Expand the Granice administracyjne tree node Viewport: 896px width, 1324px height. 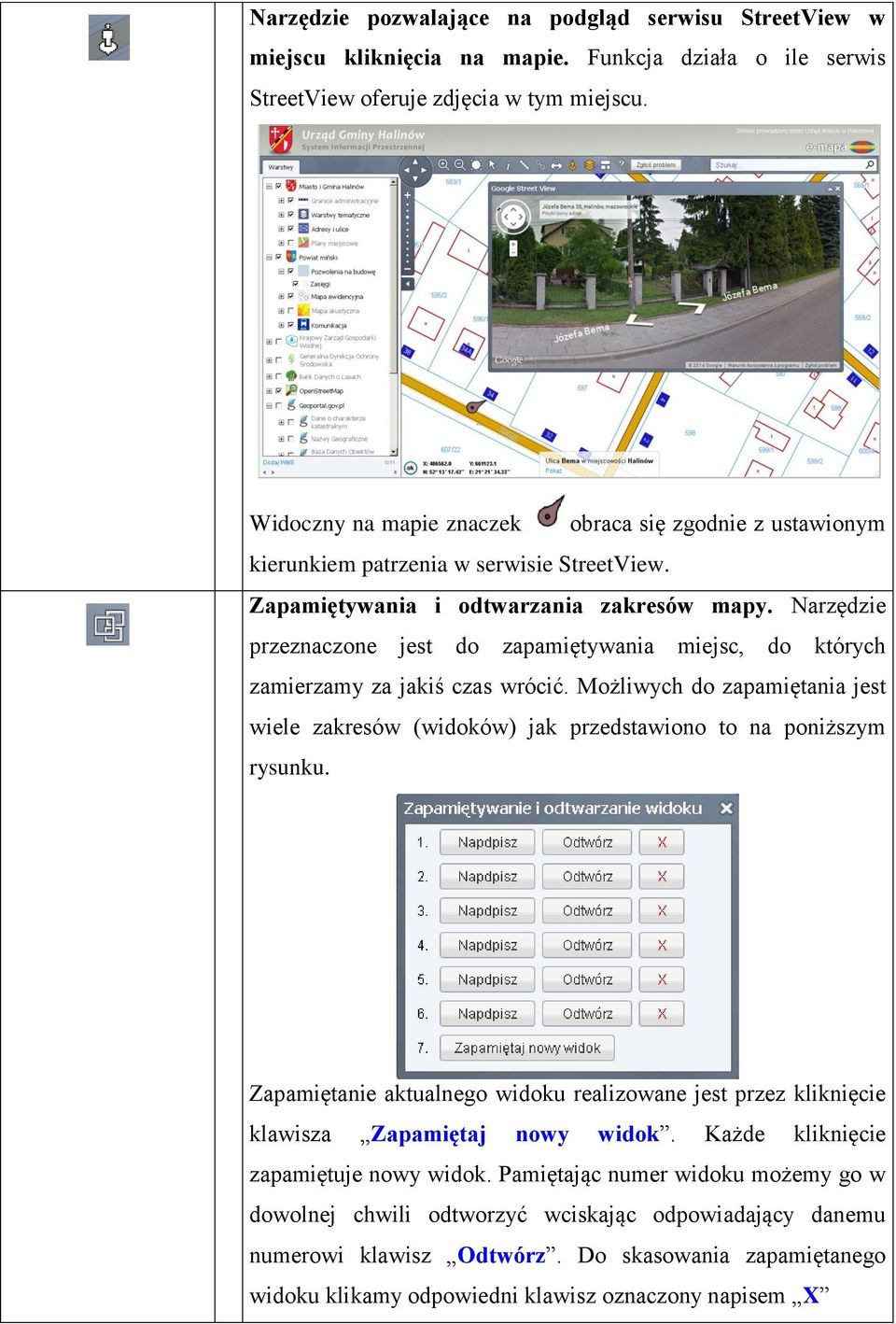281,201
